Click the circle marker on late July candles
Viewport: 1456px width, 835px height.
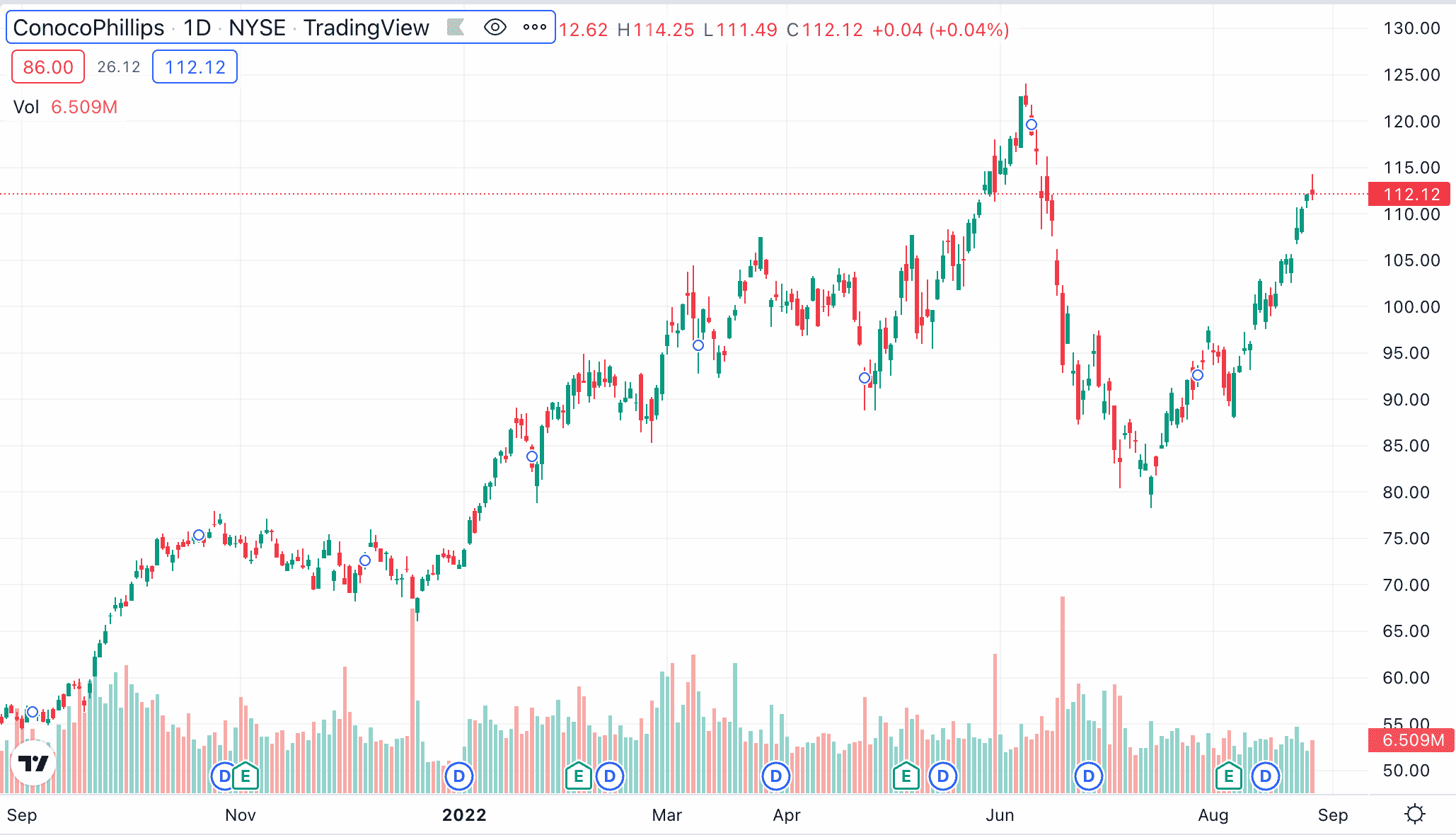click(1198, 375)
